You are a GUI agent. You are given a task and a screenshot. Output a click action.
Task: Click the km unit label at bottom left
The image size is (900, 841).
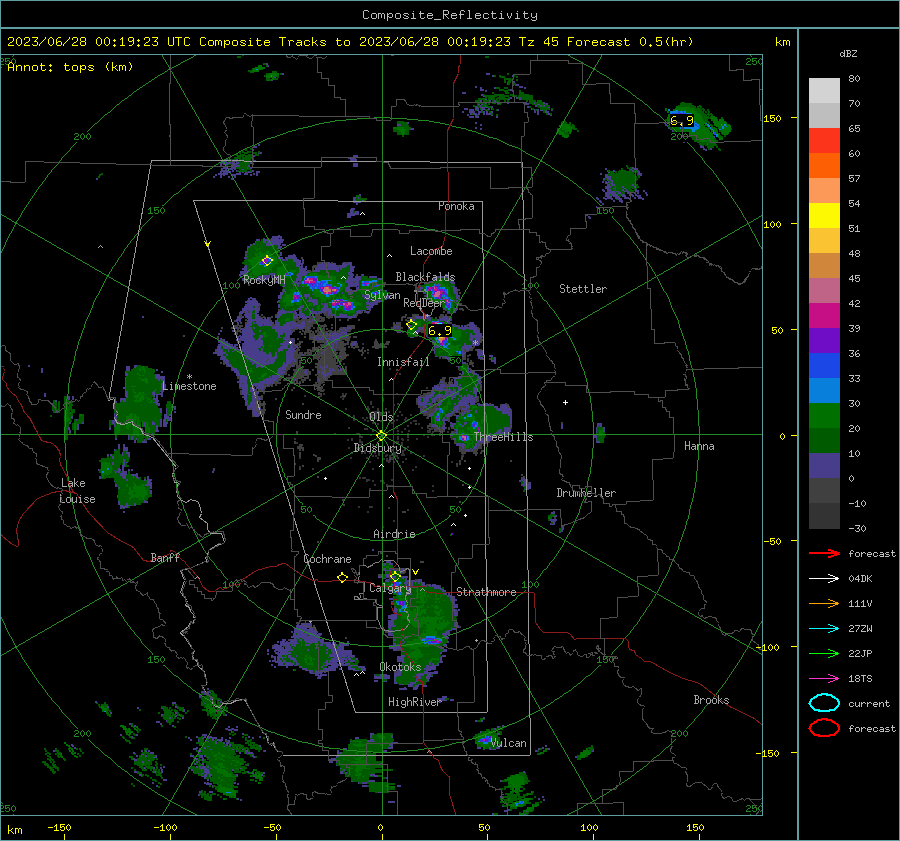click(x=14, y=830)
